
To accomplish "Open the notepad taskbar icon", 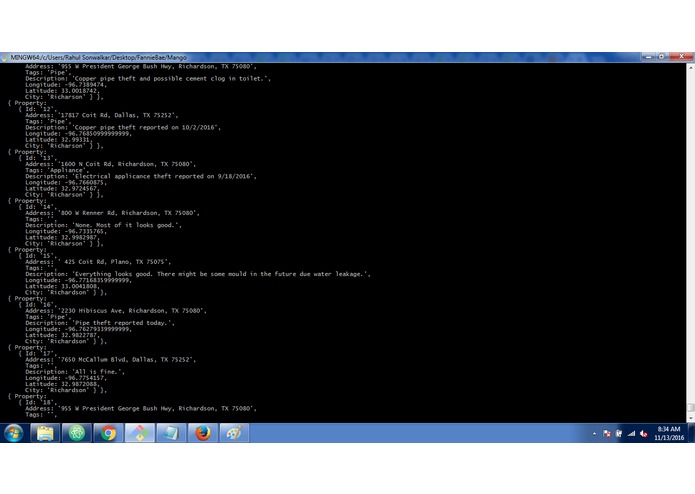I will 171,433.
